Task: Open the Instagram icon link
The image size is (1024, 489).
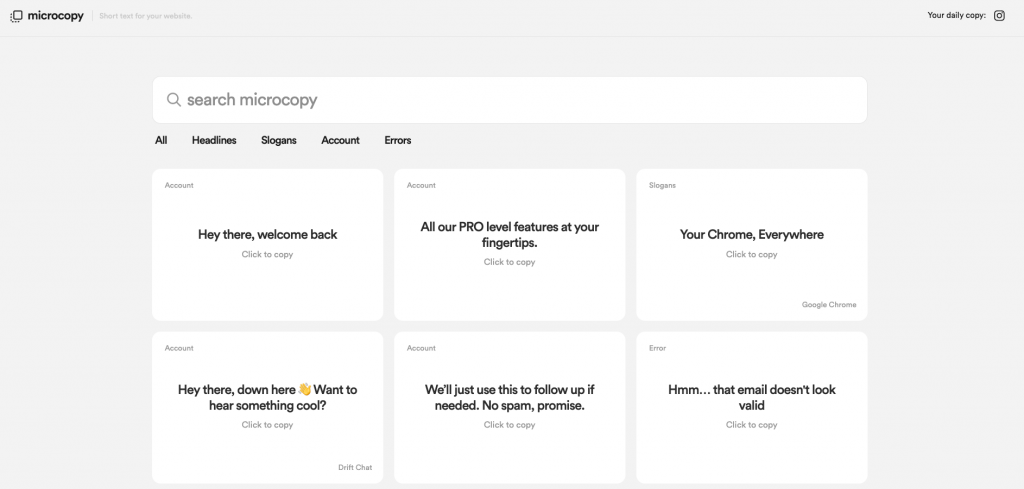Action: pos(999,16)
